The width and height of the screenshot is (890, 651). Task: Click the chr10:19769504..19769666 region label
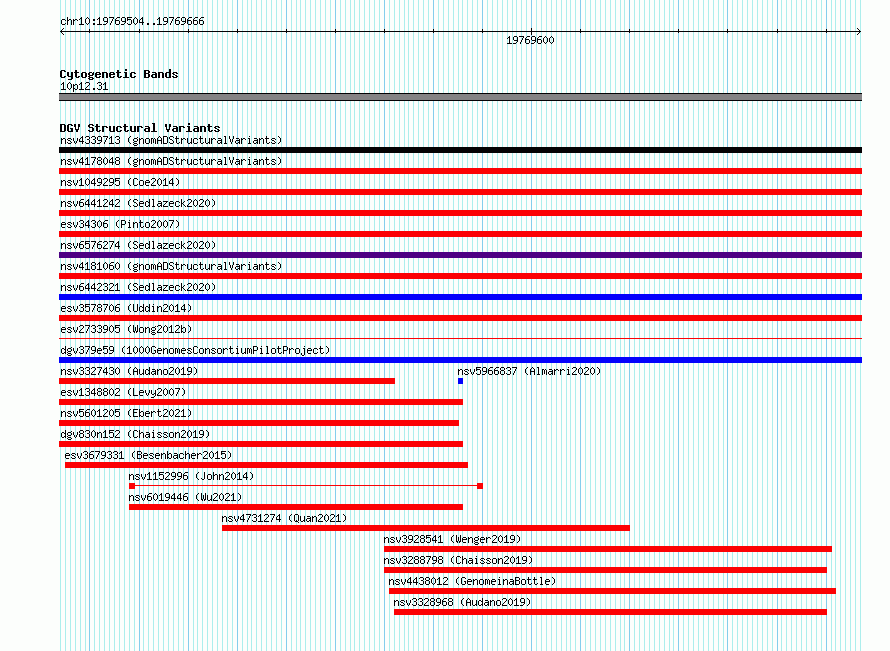point(132,22)
